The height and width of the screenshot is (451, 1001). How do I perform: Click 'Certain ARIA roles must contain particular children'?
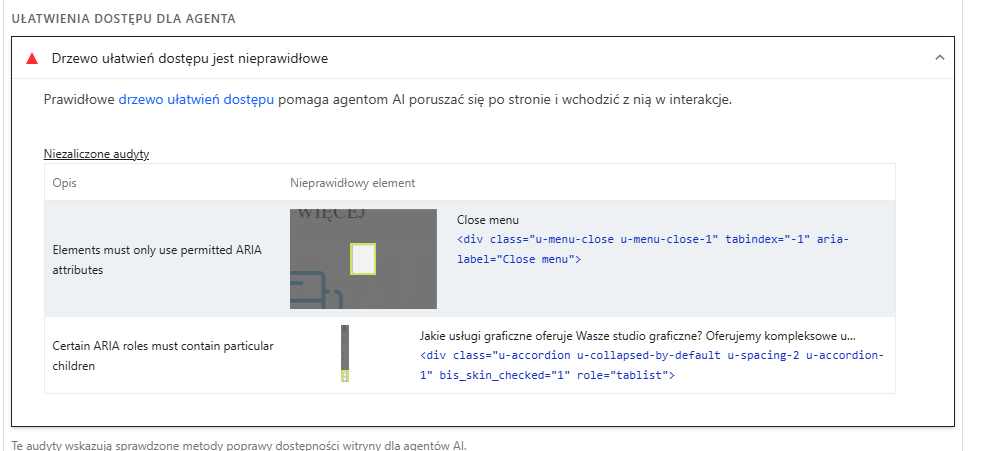point(163,356)
